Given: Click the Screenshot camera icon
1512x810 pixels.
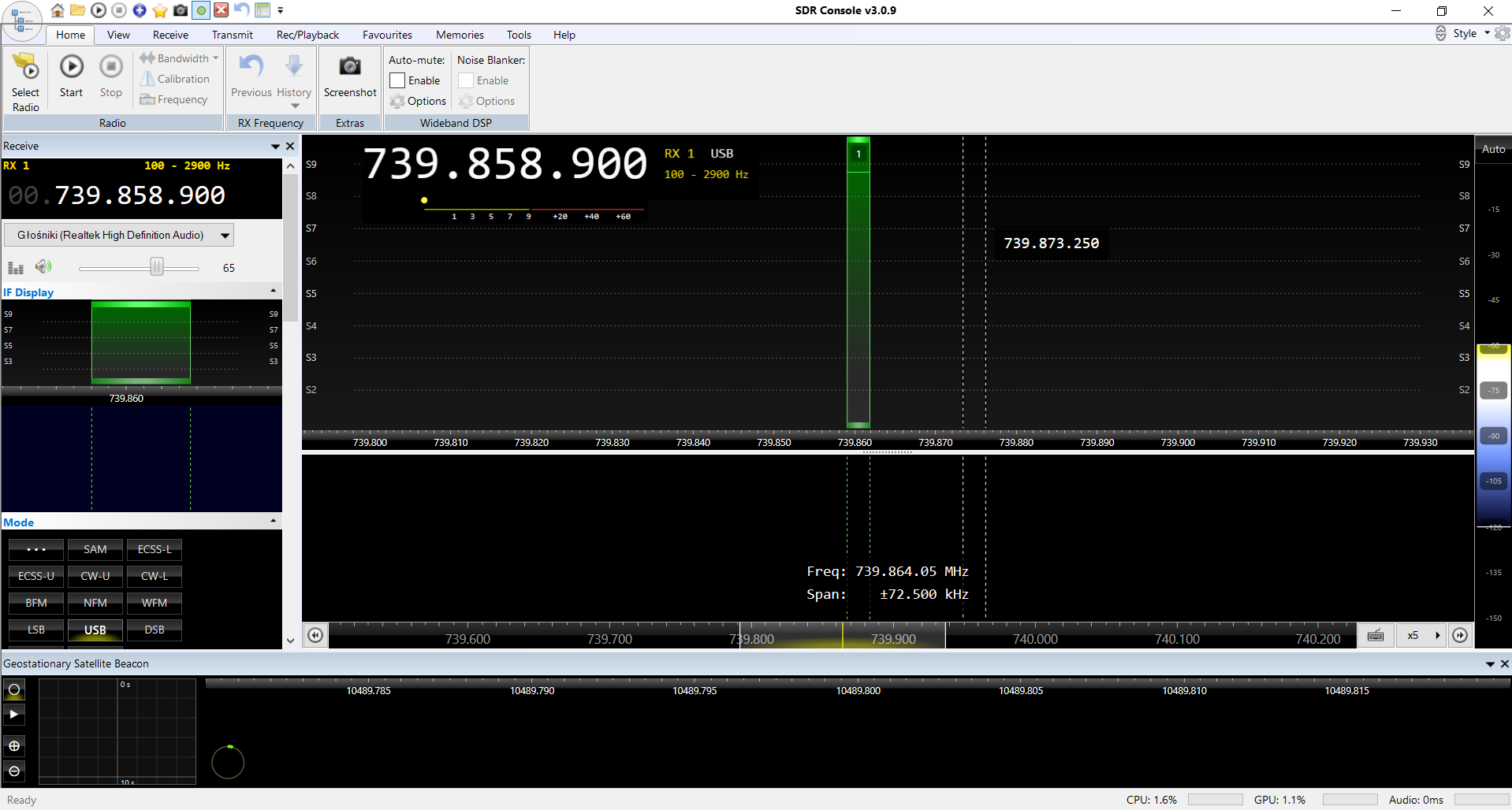Looking at the screenshot, I should [350, 67].
